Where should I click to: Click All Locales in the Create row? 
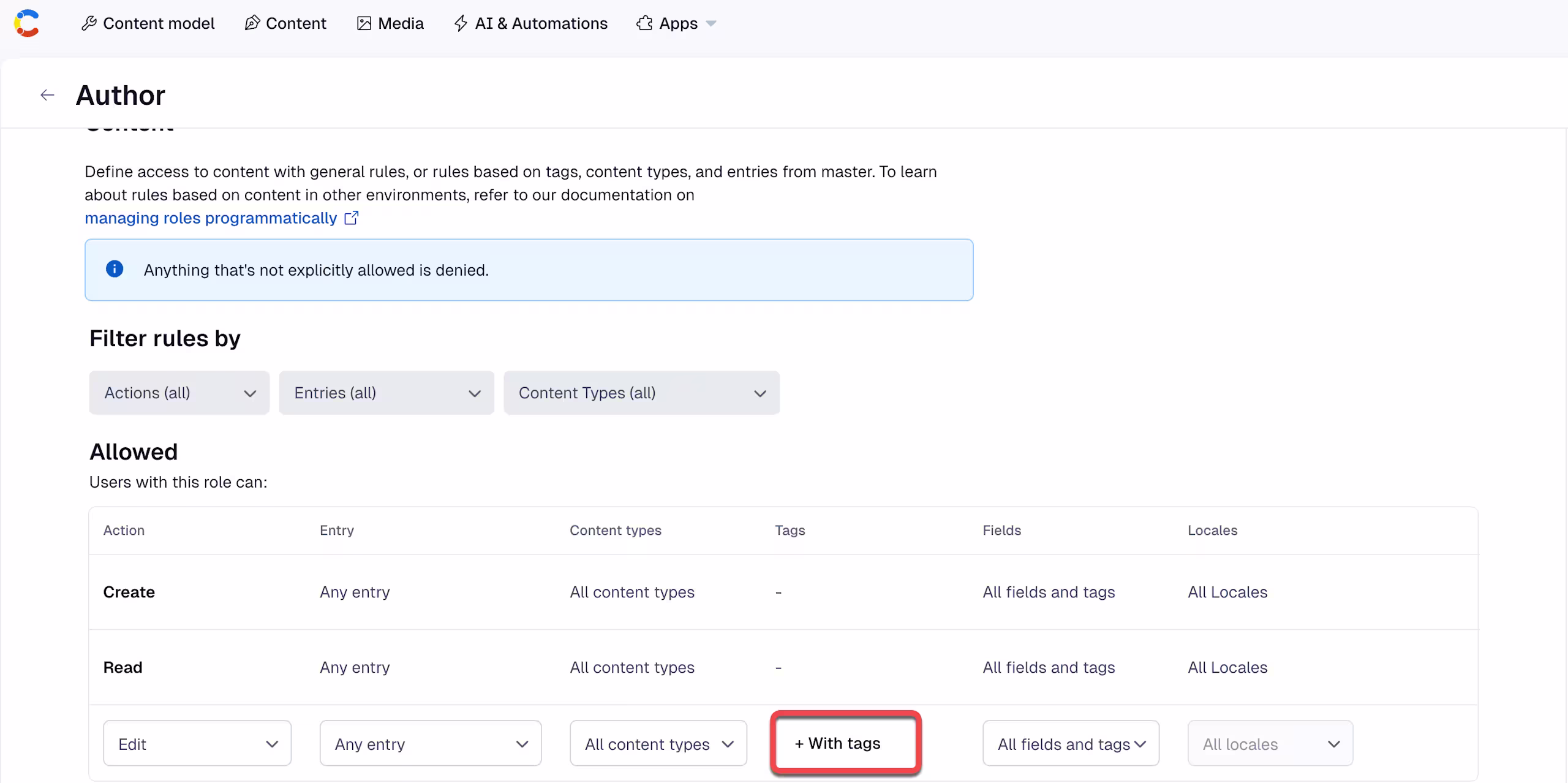click(x=1227, y=592)
